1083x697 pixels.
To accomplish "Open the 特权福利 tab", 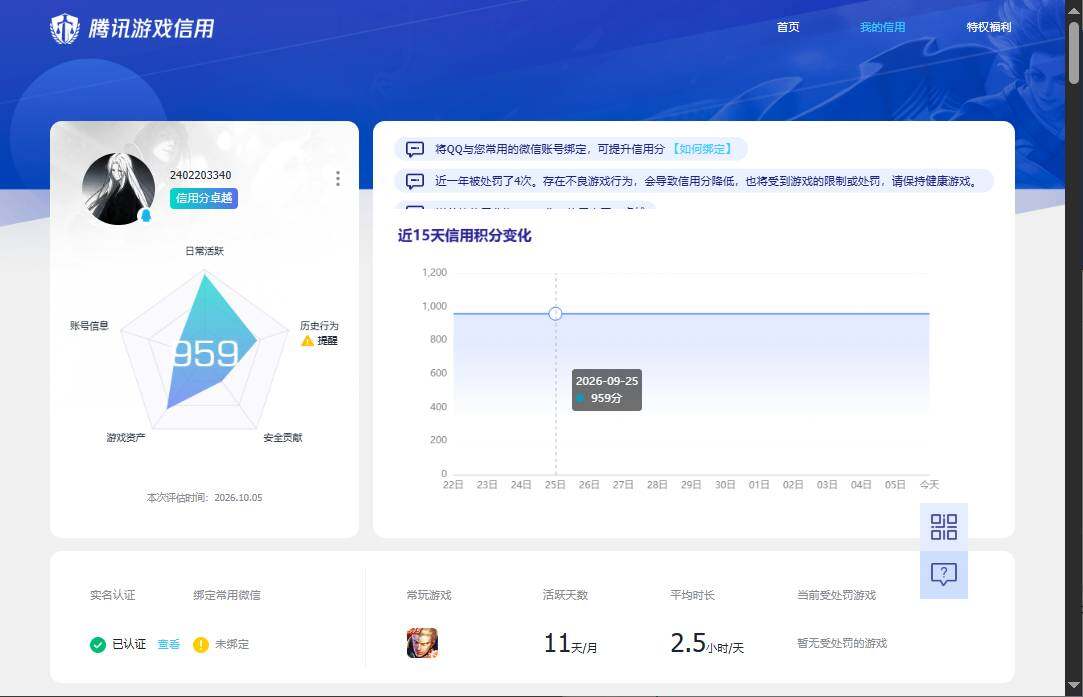I will (988, 27).
